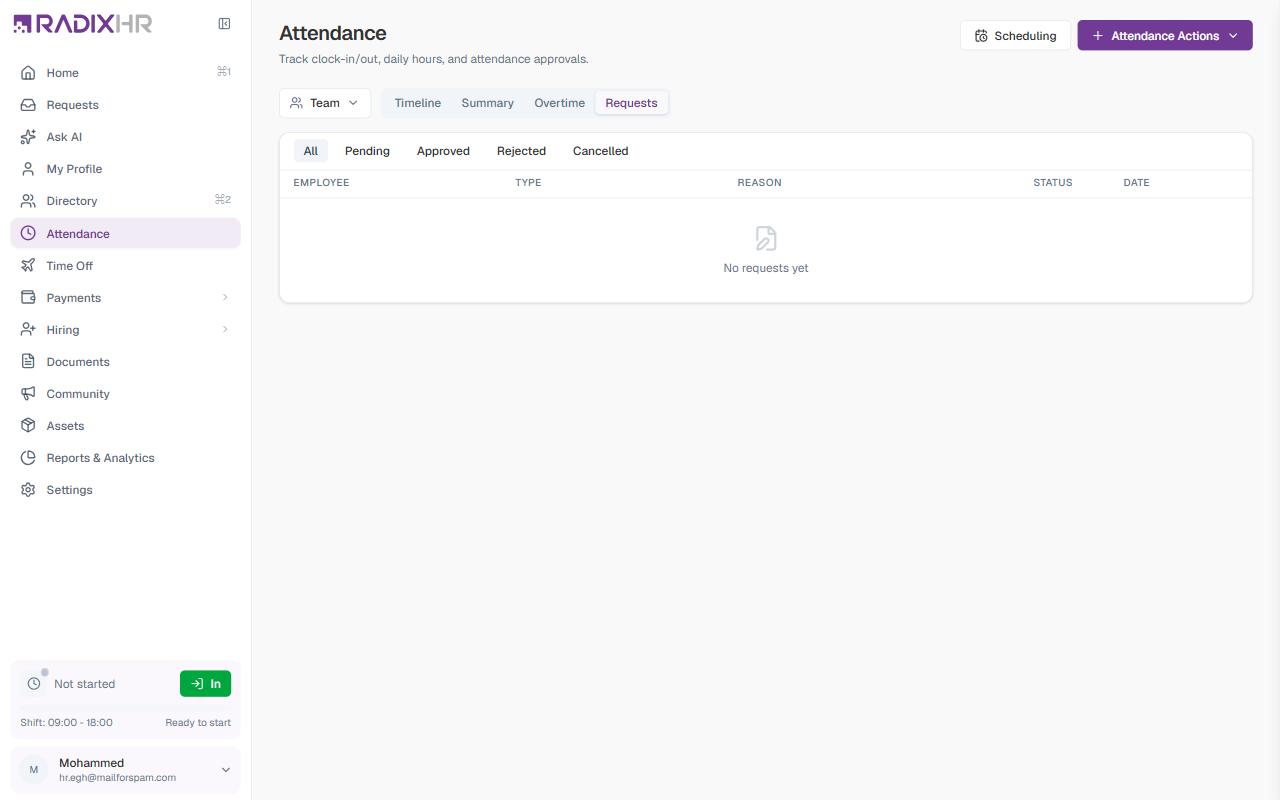Filter requests by Cancelled

(x=601, y=151)
